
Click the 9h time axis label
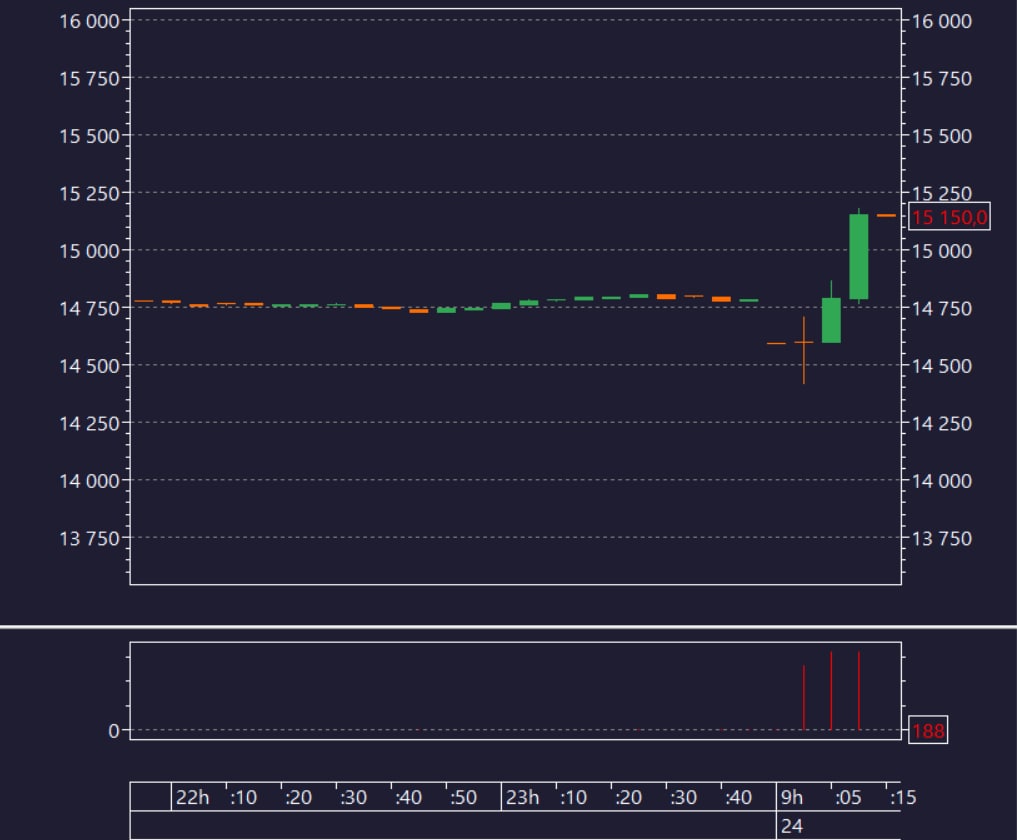(x=791, y=797)
